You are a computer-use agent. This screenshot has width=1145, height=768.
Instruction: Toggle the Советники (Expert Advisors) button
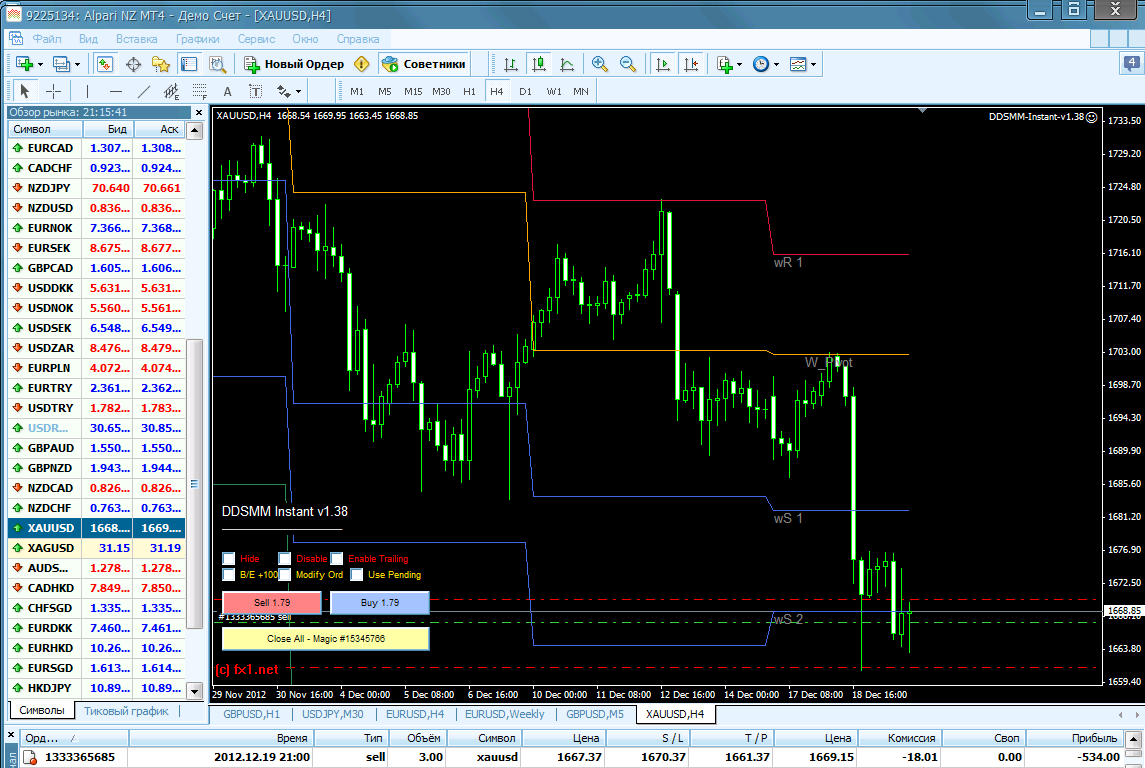[424, 64]
